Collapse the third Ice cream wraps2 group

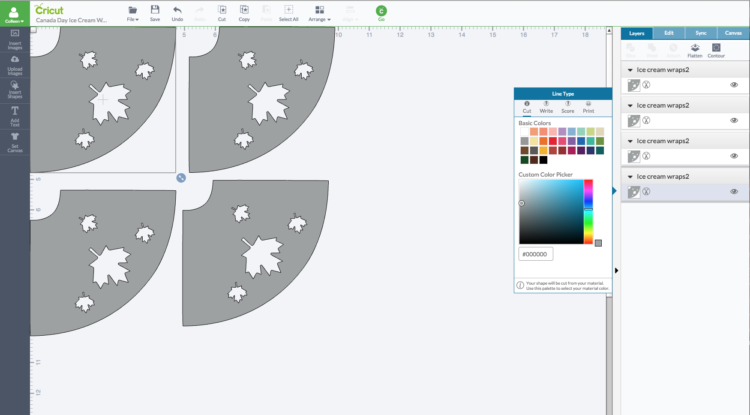point(630,141)
